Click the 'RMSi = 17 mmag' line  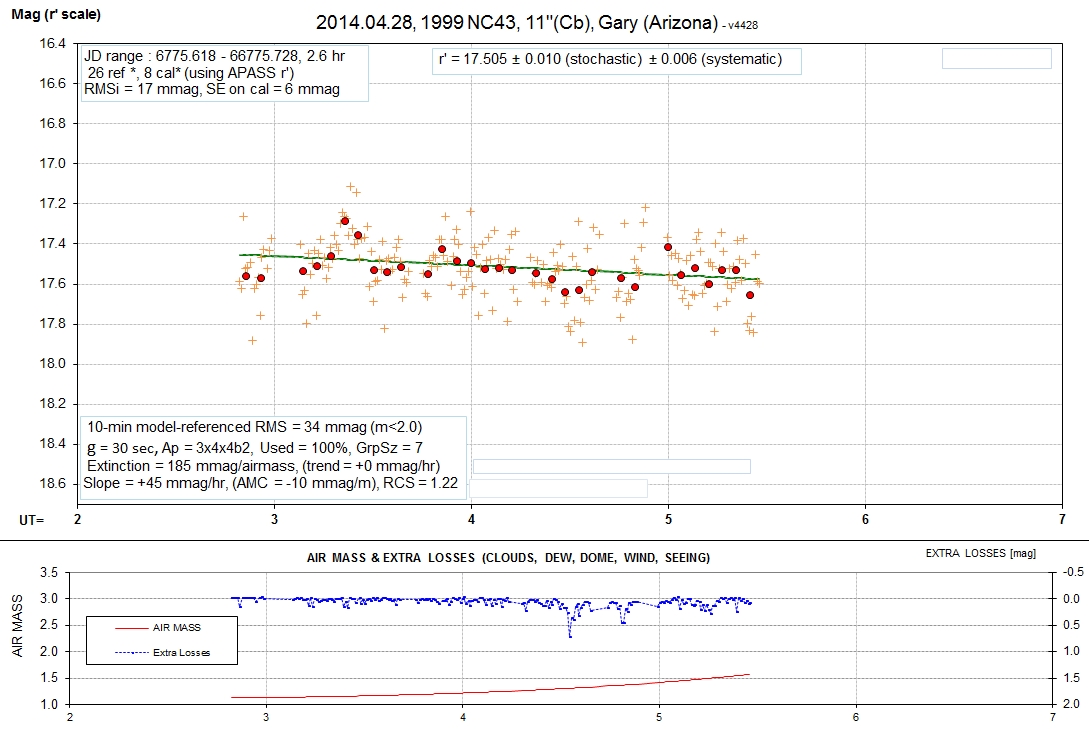(212, 90)
